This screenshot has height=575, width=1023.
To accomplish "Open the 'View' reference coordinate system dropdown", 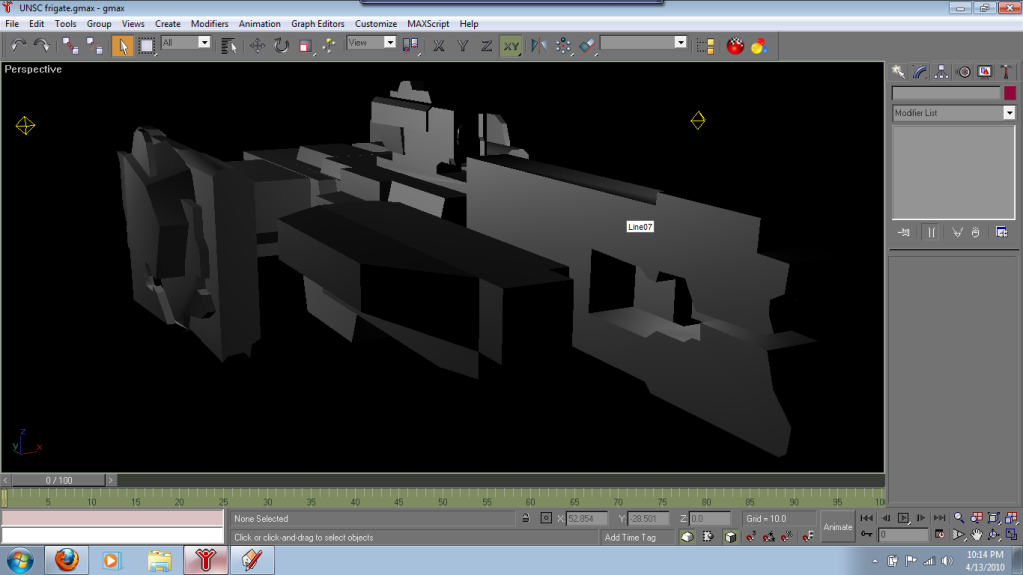I will [x=389, y=42].
